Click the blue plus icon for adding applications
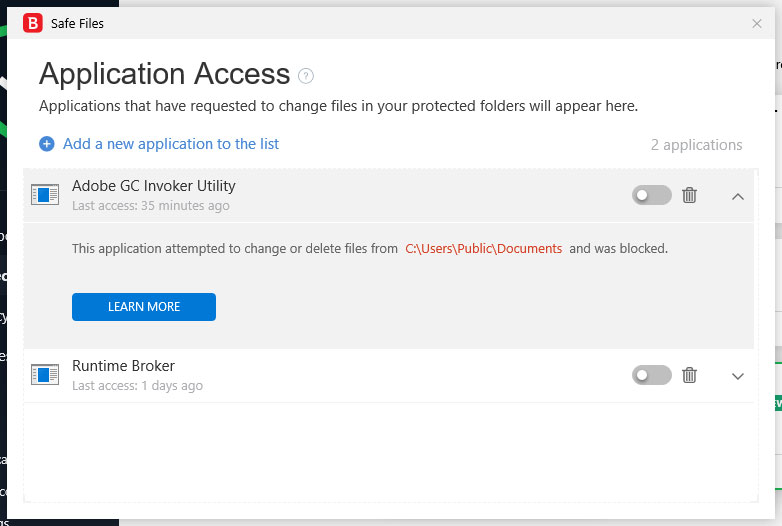This screenshot has width=782, height=526. 46,144
